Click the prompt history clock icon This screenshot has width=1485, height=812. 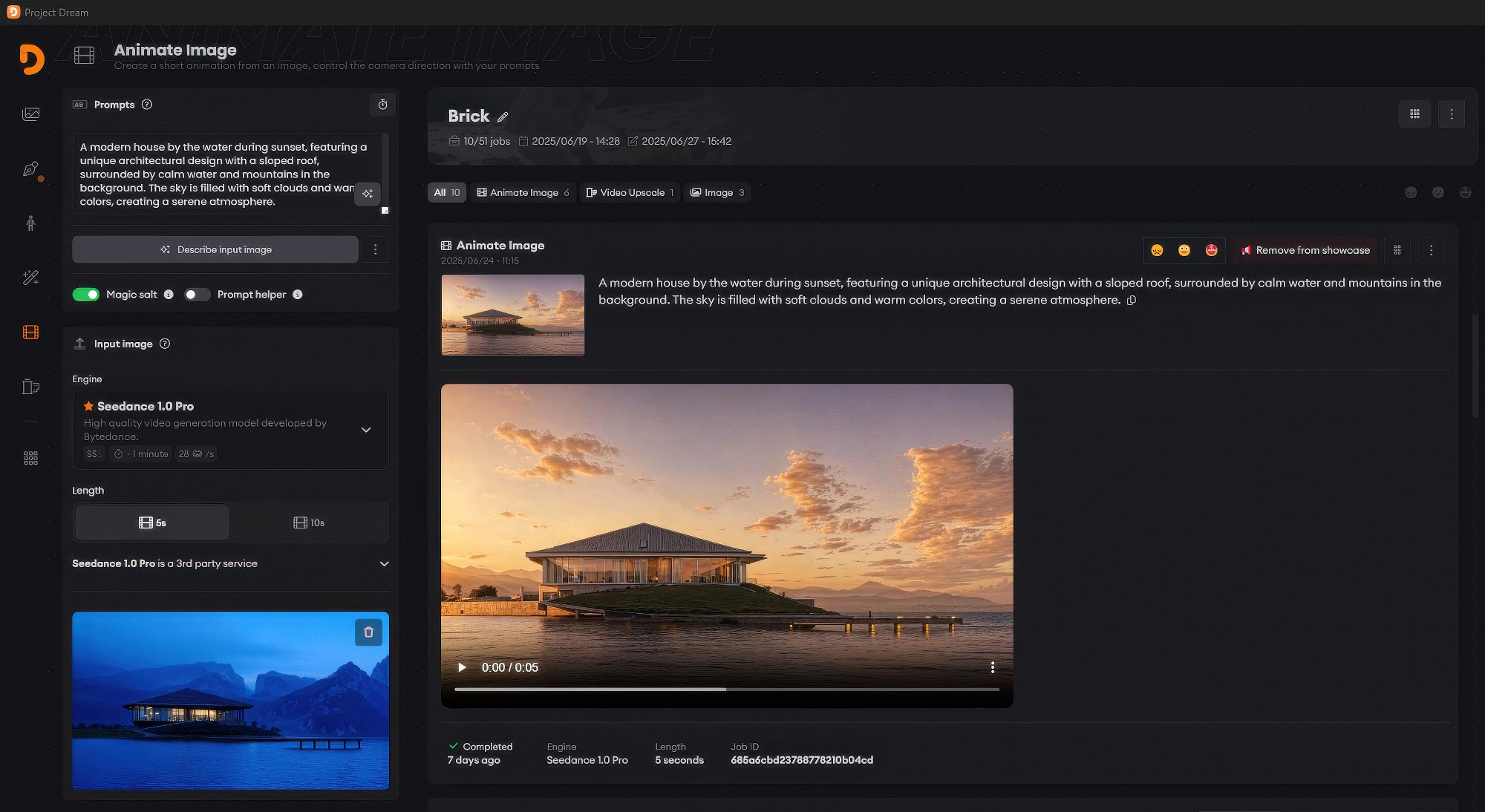point(382,105)
